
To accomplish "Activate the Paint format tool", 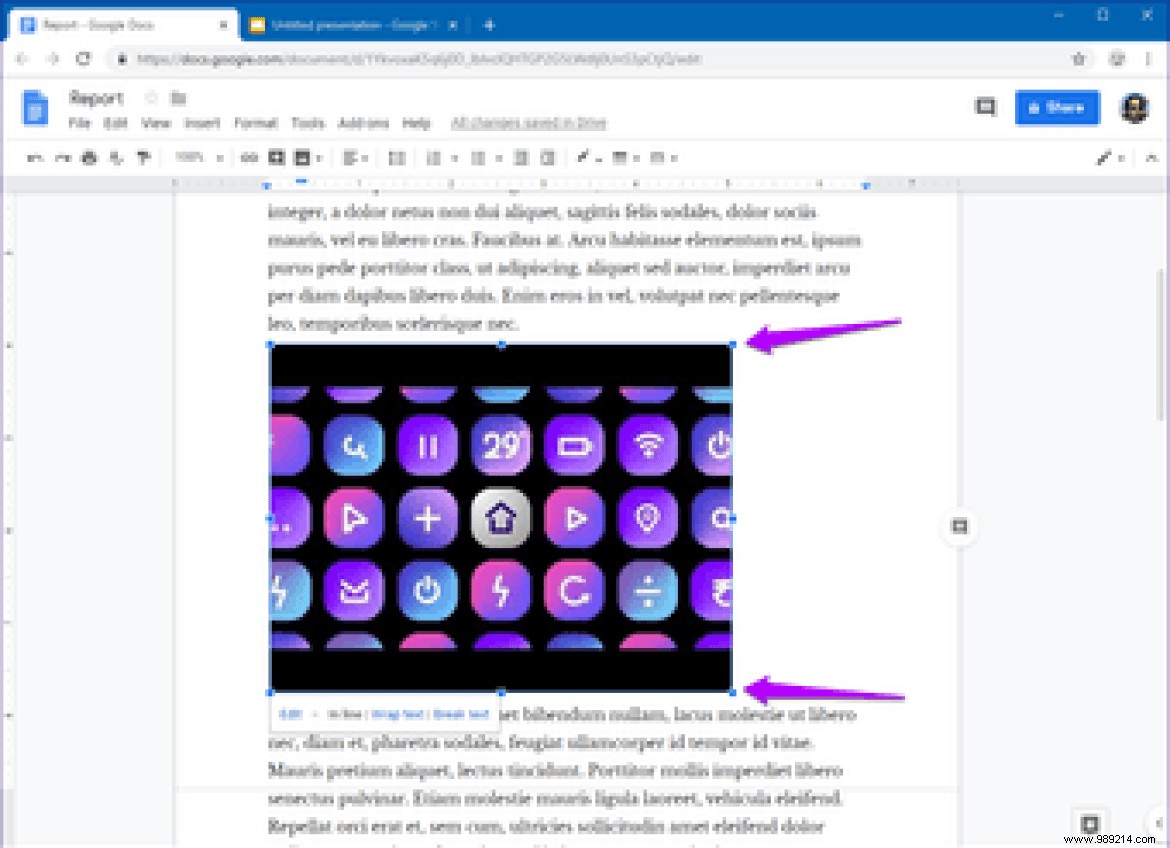I will pyautogui.click(x=144, y=158).
